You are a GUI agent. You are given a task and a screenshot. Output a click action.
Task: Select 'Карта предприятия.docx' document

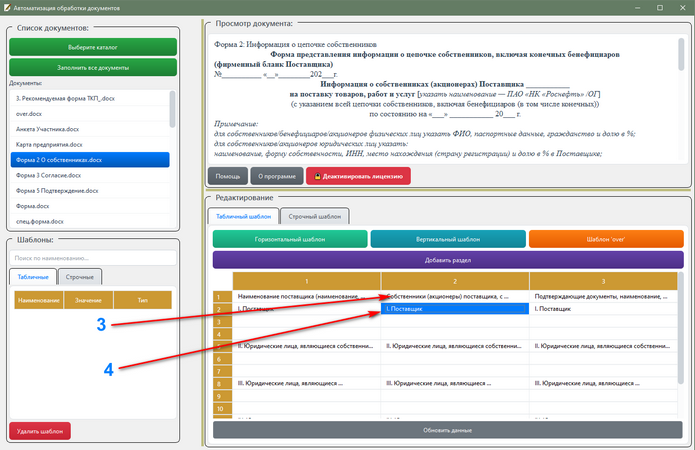pyautogui.click(x=90, y=145)
